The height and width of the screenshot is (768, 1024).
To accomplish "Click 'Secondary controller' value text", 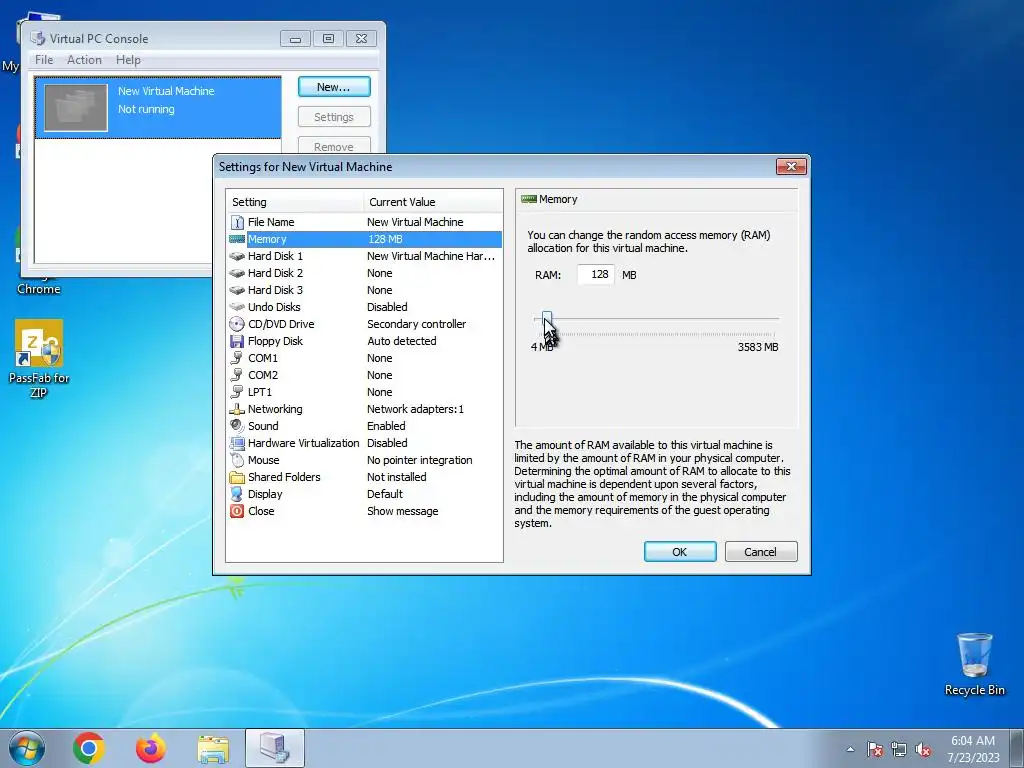I will tap(417, 324).
